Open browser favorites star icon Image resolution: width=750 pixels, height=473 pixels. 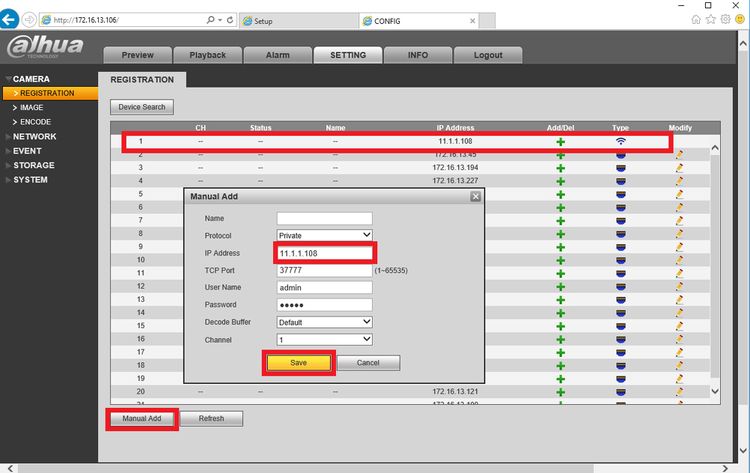pos(711,19)
